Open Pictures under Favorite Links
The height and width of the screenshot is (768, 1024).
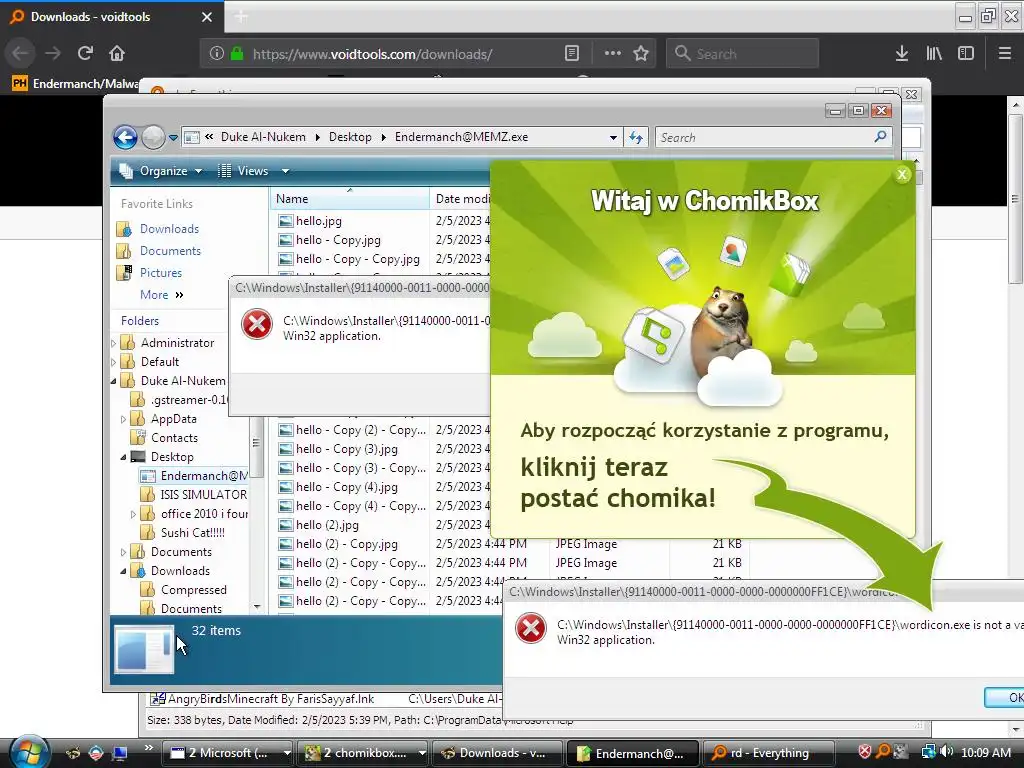click(161, 273)
